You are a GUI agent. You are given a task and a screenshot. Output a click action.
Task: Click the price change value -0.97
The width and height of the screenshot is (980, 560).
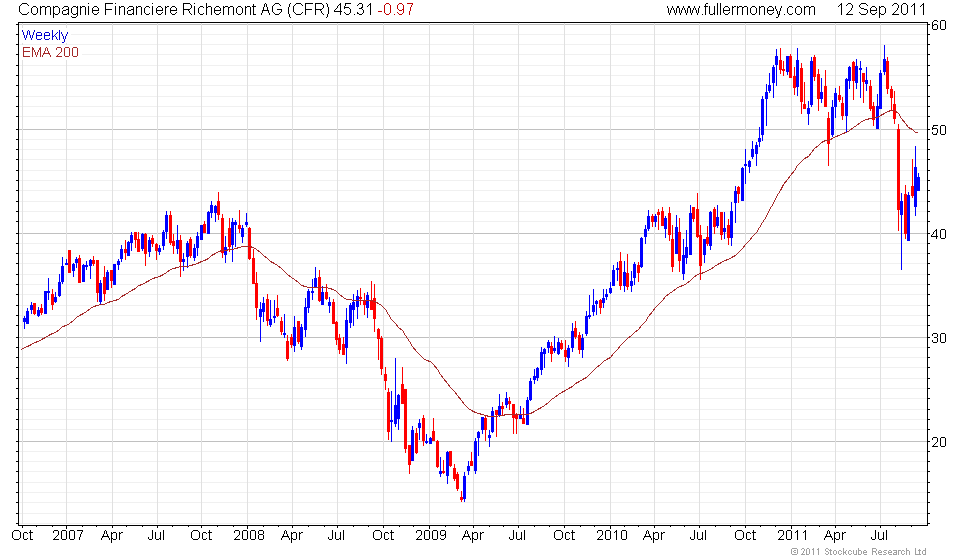pos(395,10)
